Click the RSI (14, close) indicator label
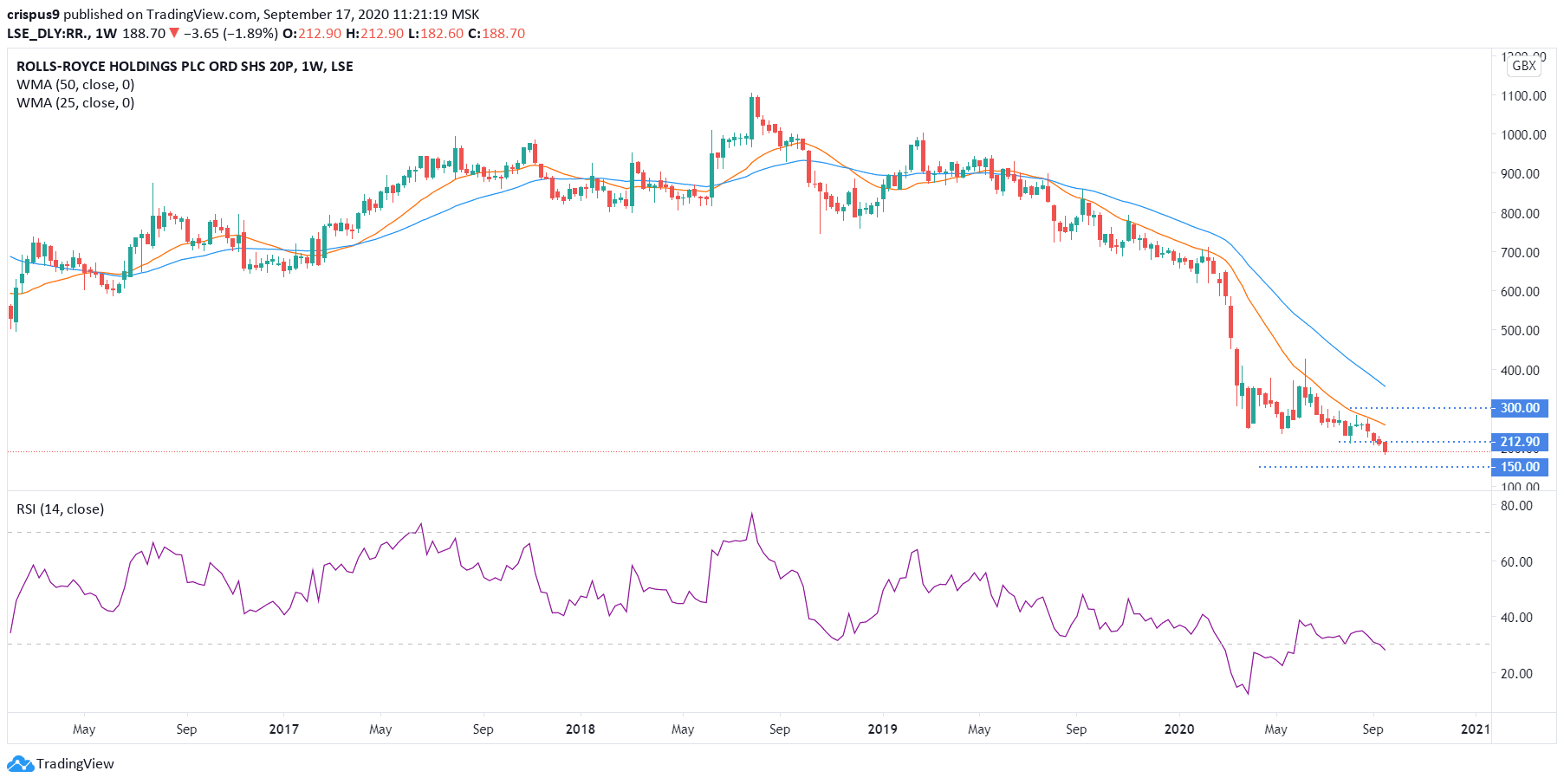Image resolution: width=1564 pixels, height=784 pixels. [x=61, y=509]
